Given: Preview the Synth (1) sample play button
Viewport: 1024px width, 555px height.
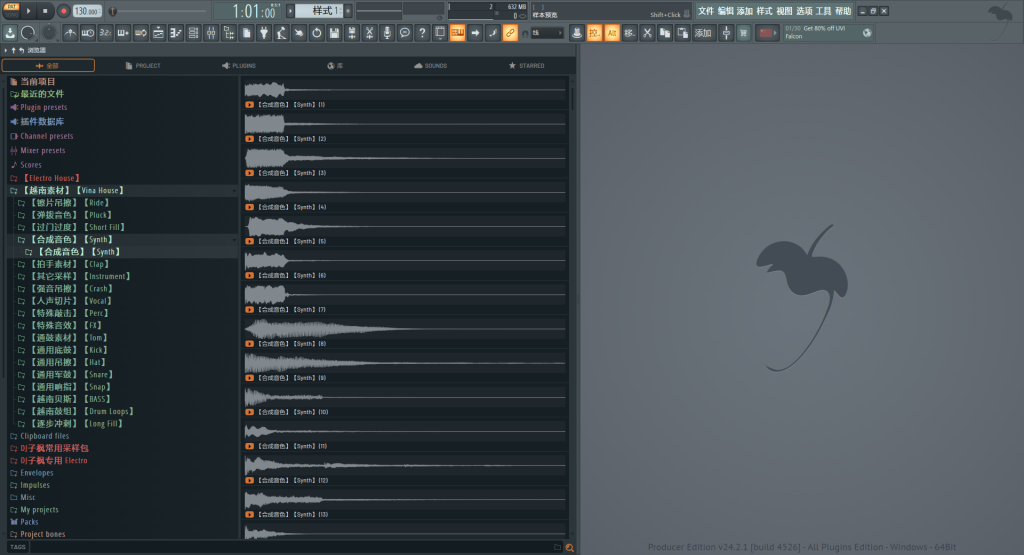Looking at the screenshot, I should pyautogui.click(x=249, y=104).
